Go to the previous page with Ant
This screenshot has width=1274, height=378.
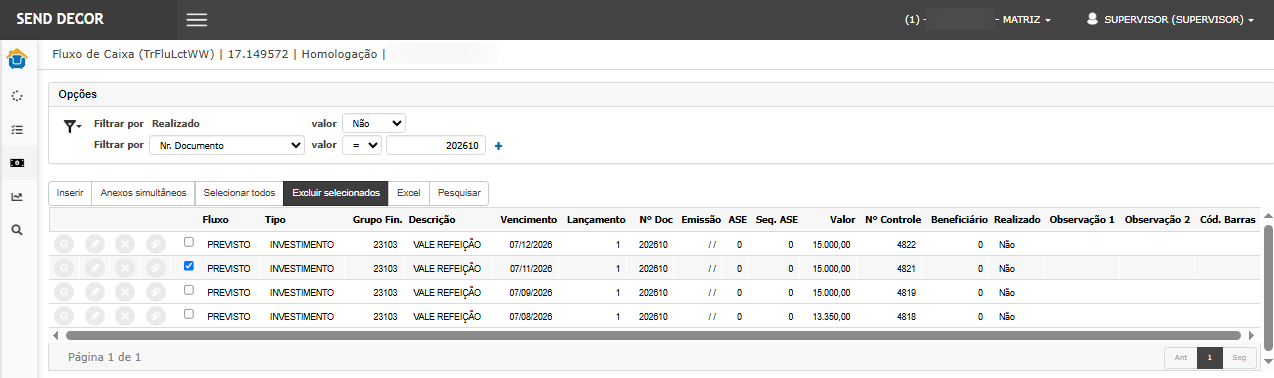[x=1181, y=358]
